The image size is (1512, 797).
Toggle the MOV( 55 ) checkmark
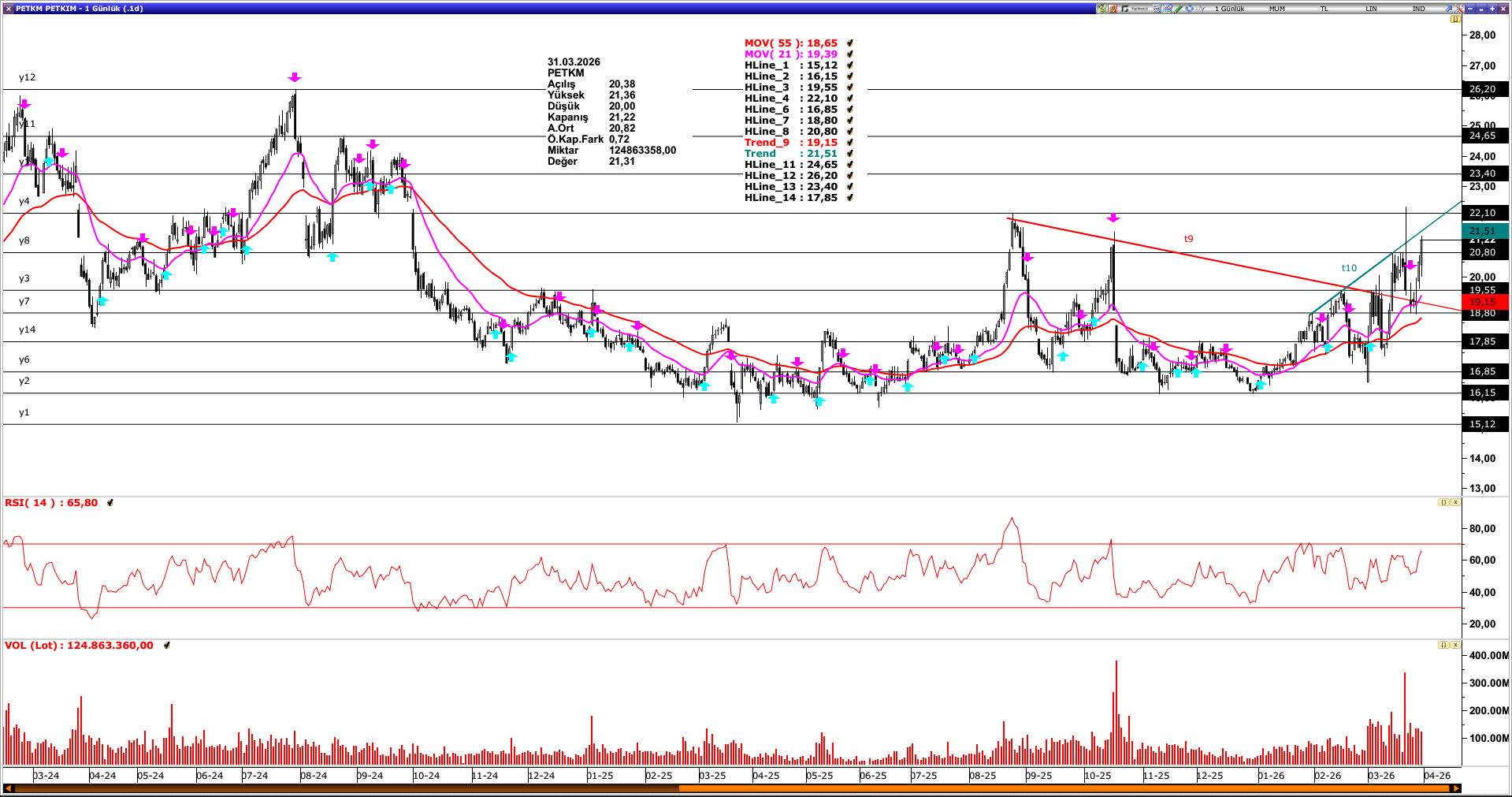850,43
